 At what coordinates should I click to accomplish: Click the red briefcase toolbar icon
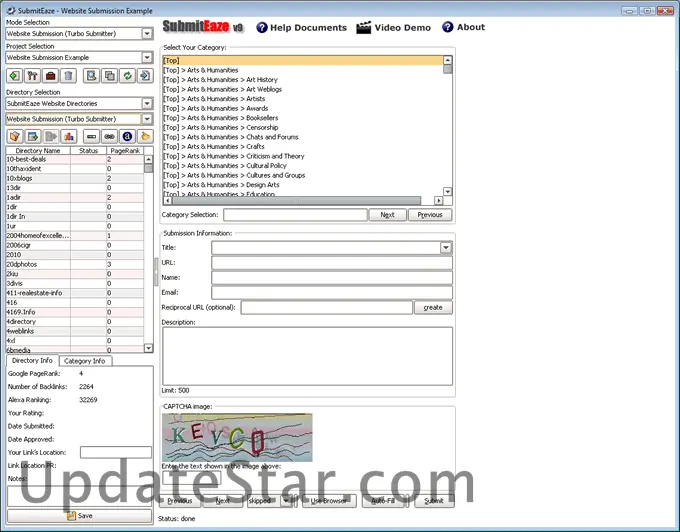[50, 76]
